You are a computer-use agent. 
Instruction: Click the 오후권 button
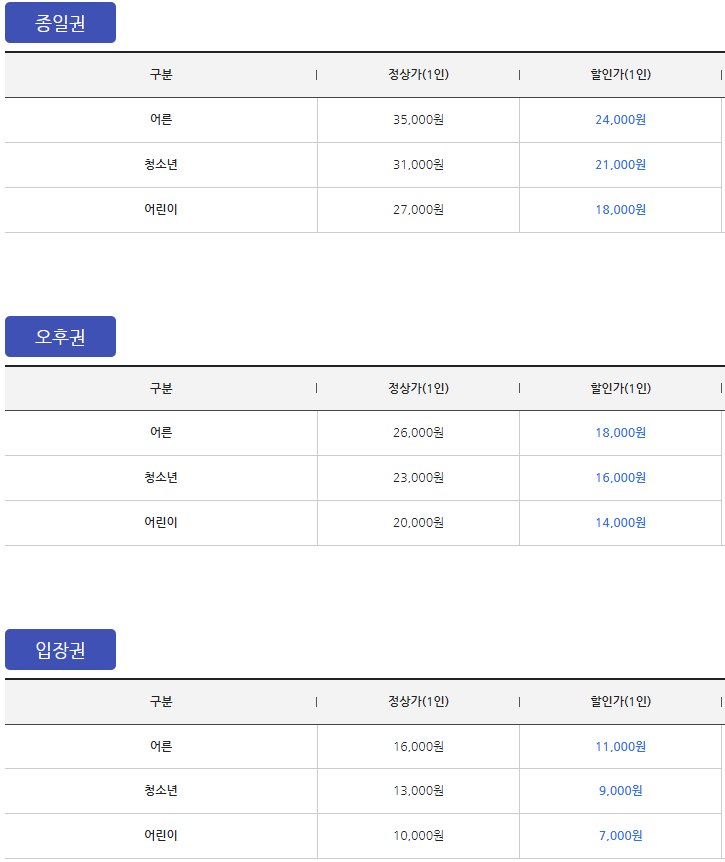click(x=60, y=336)
